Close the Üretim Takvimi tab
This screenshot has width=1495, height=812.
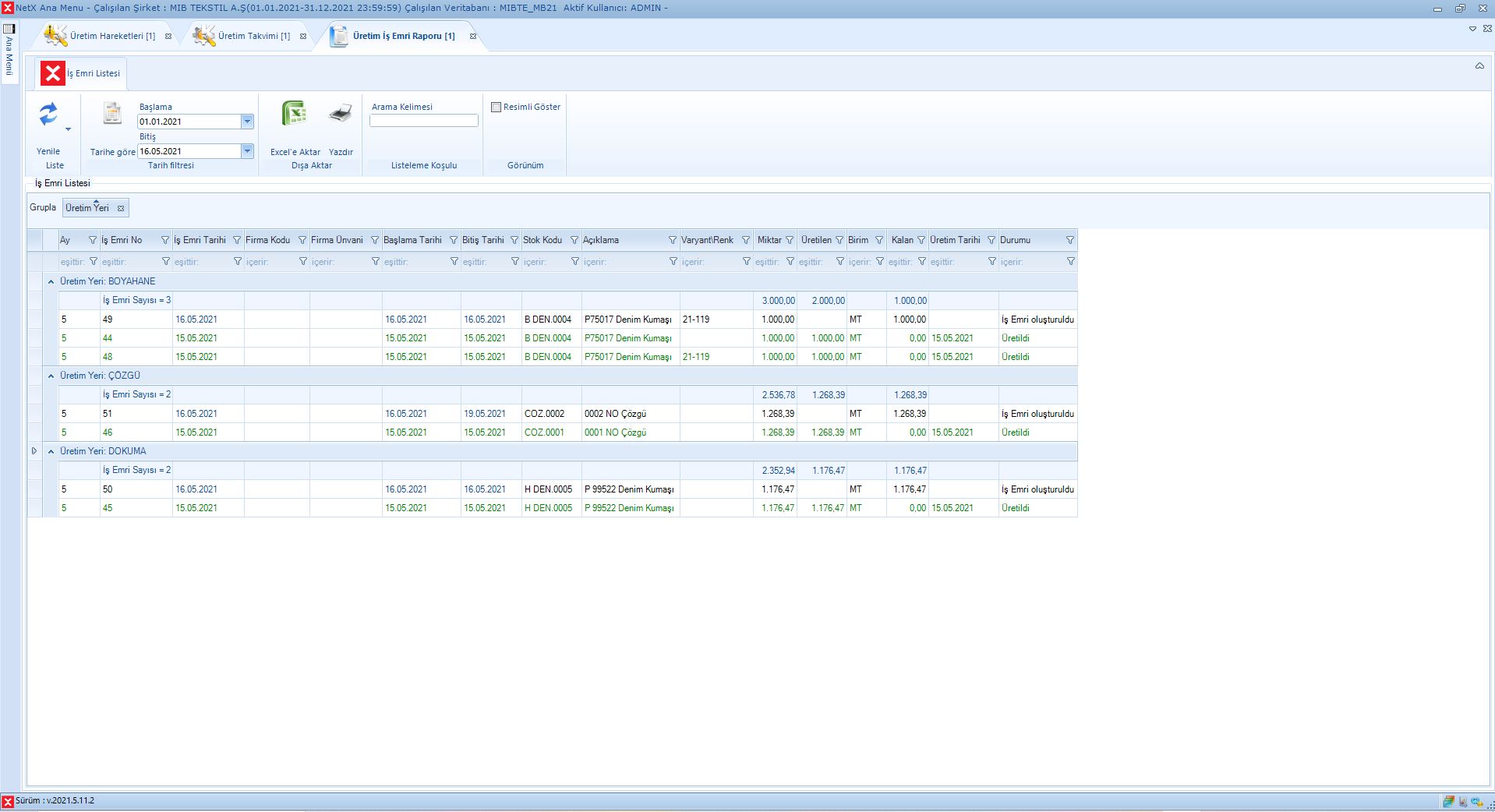303,36
